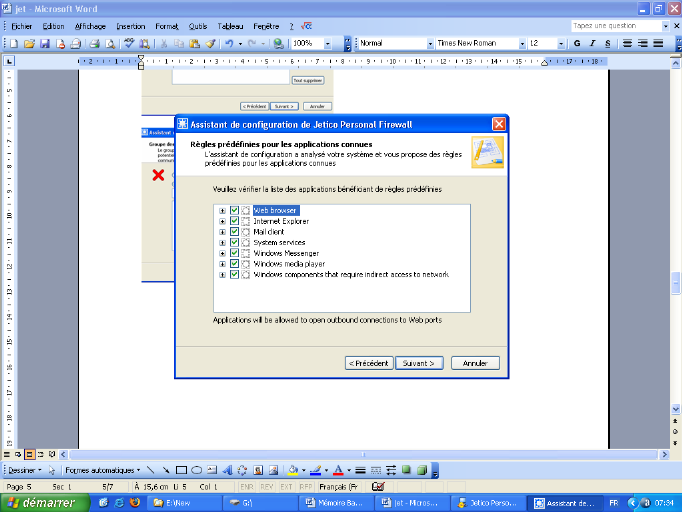Open the Mémoire Ba... taskbar window

[335, 503]
